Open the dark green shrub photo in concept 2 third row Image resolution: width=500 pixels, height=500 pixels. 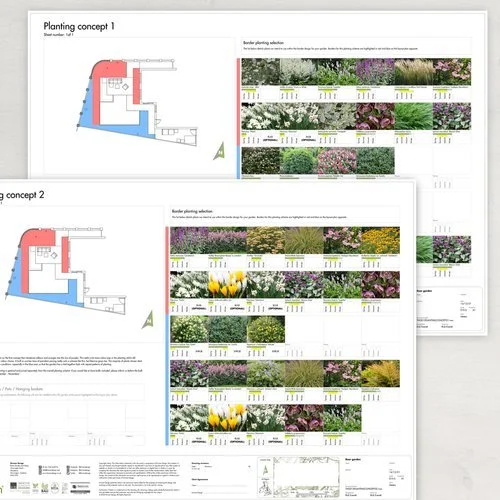pyautogui.click(x=227, y=329)
